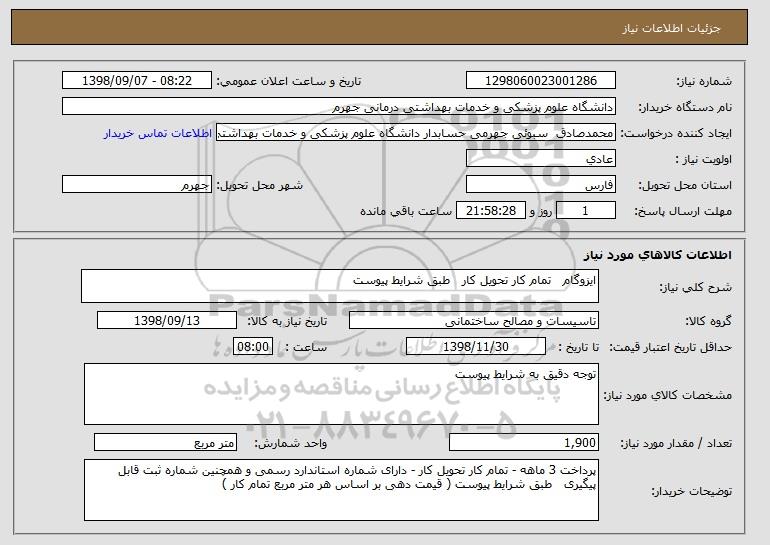This screenshot has height=545, width=770.
Task: Click the section title اطلاعات کالاهای مورد نیاز
Action: (x=658, y=255)
